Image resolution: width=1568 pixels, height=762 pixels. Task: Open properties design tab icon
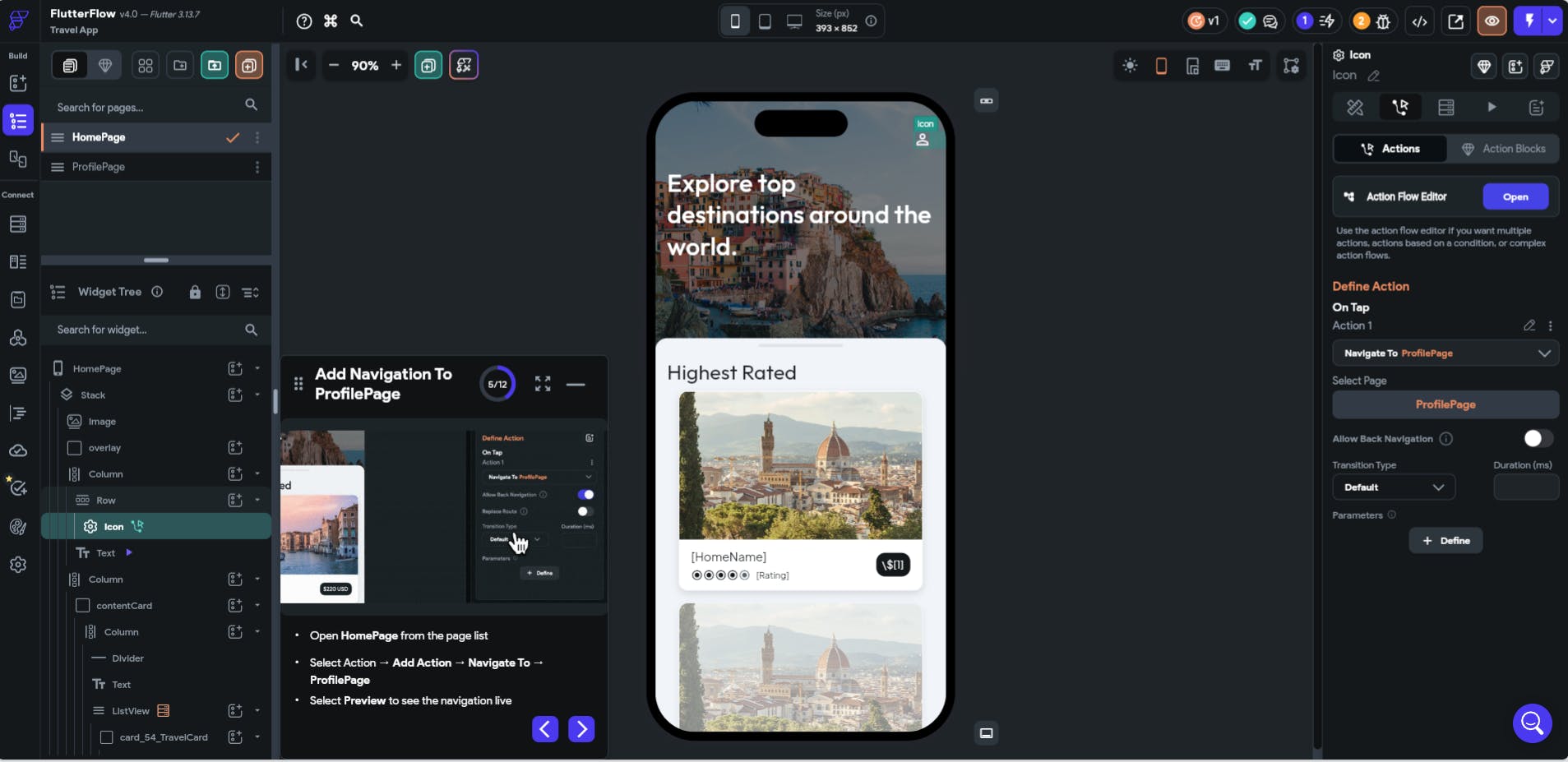click(1355, 107)
